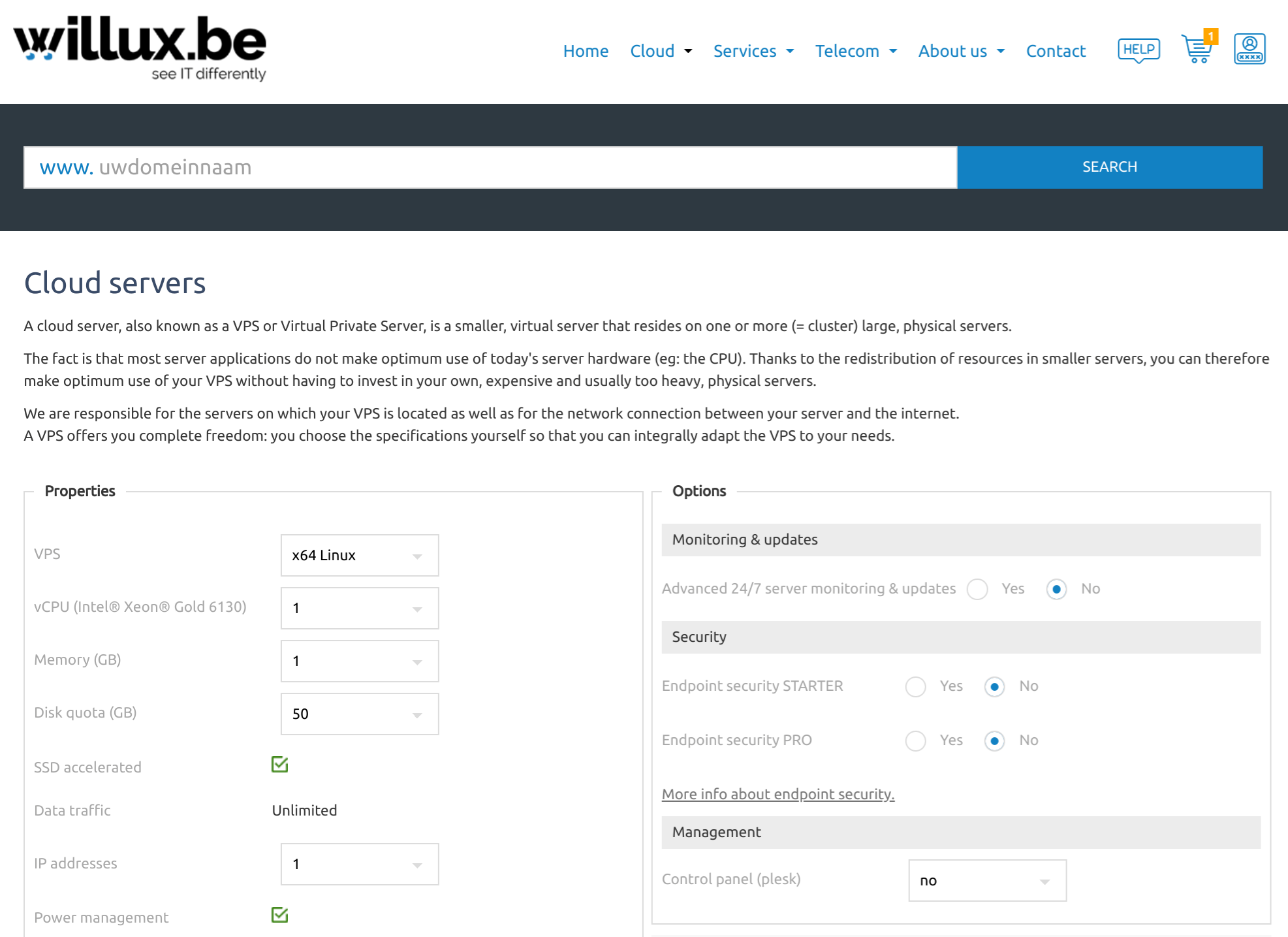Image resolution: width=1288 pixels, height=937 pixels.
Task: Click the user account icon
Action: (x=1250, y=48)
